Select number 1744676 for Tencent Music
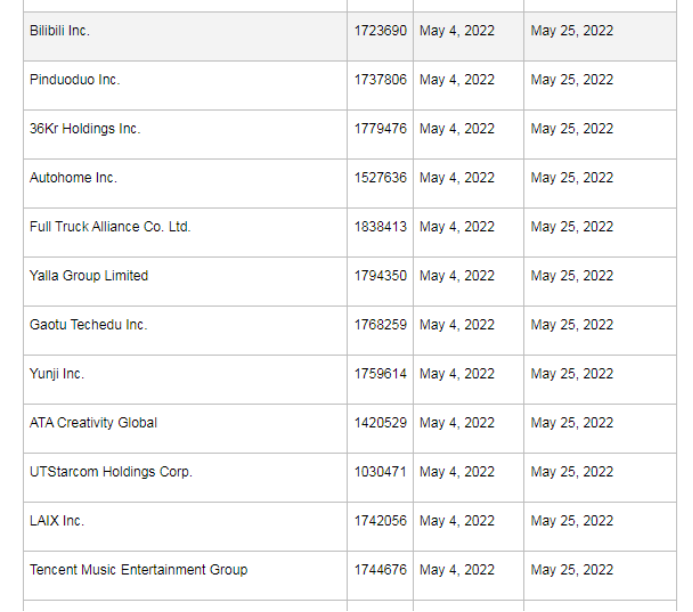This screenshot has height=612, width=693. pos(380,570)
